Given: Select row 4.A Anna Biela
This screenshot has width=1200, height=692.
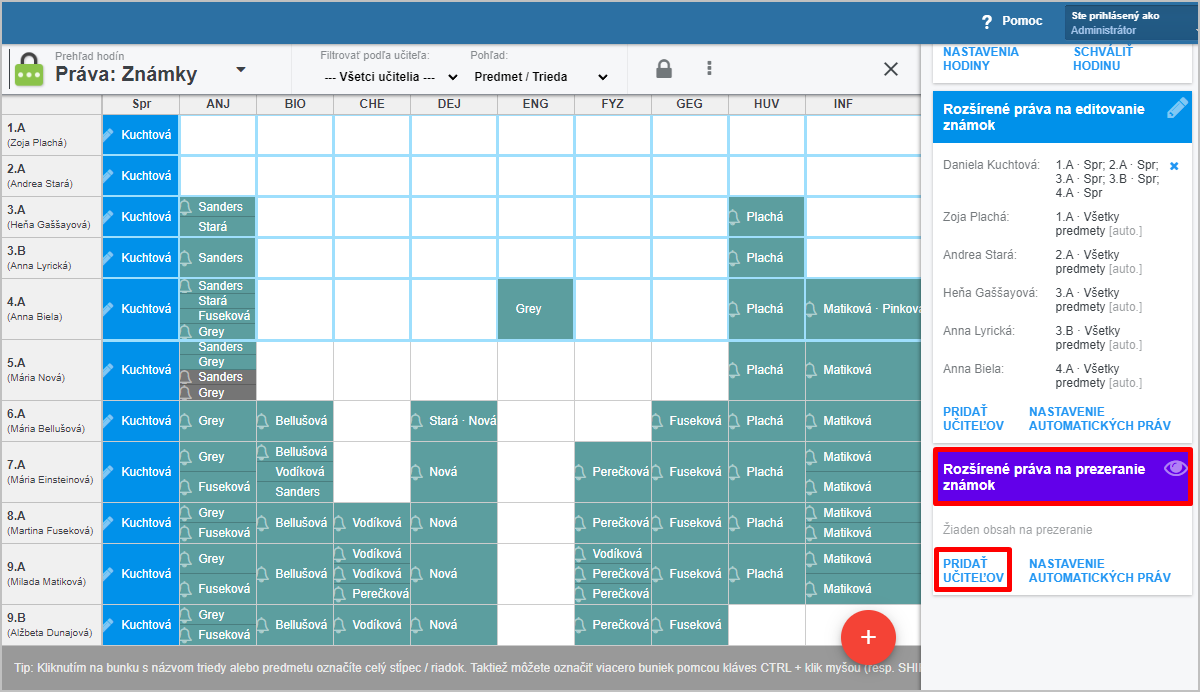Looking at the screenshot, I should 52,309.
